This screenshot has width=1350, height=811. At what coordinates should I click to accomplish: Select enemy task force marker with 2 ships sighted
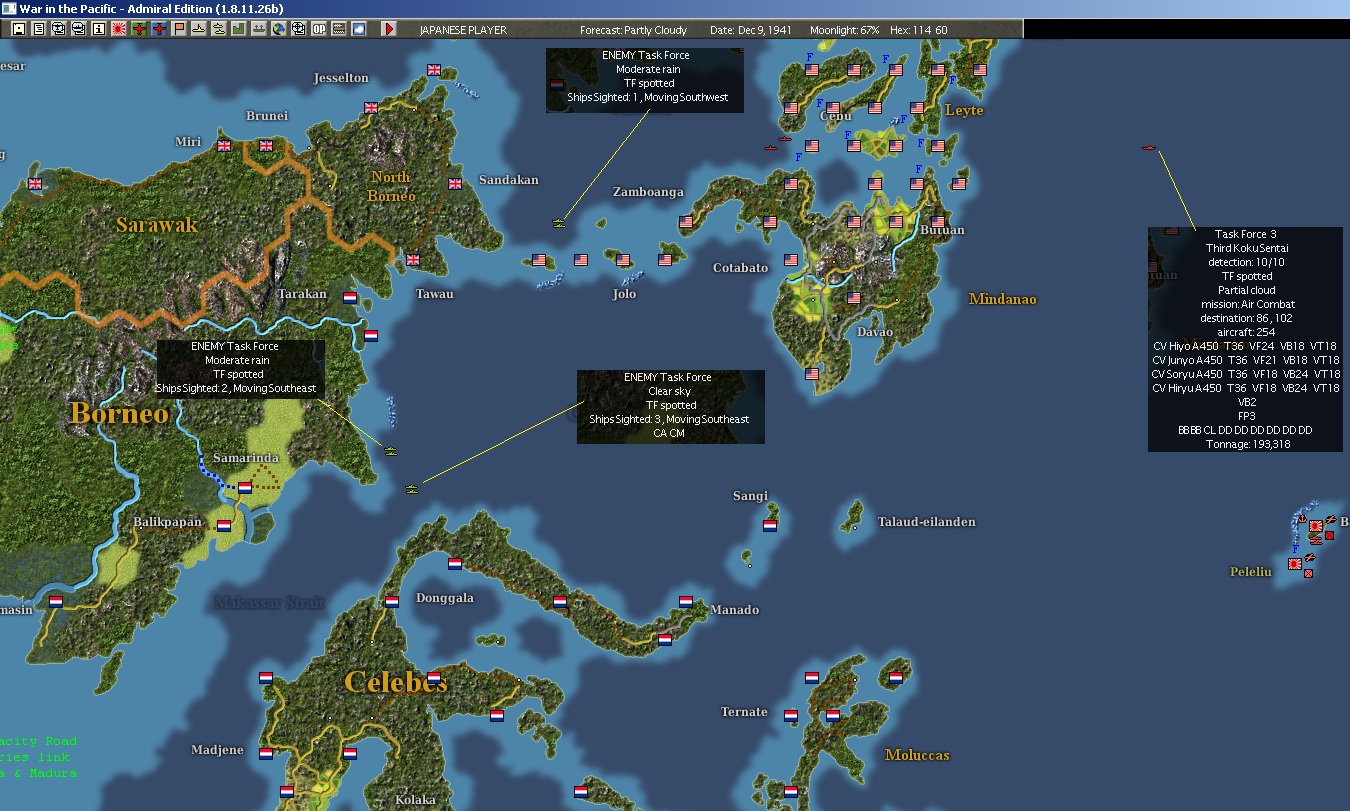pos(391,451)
